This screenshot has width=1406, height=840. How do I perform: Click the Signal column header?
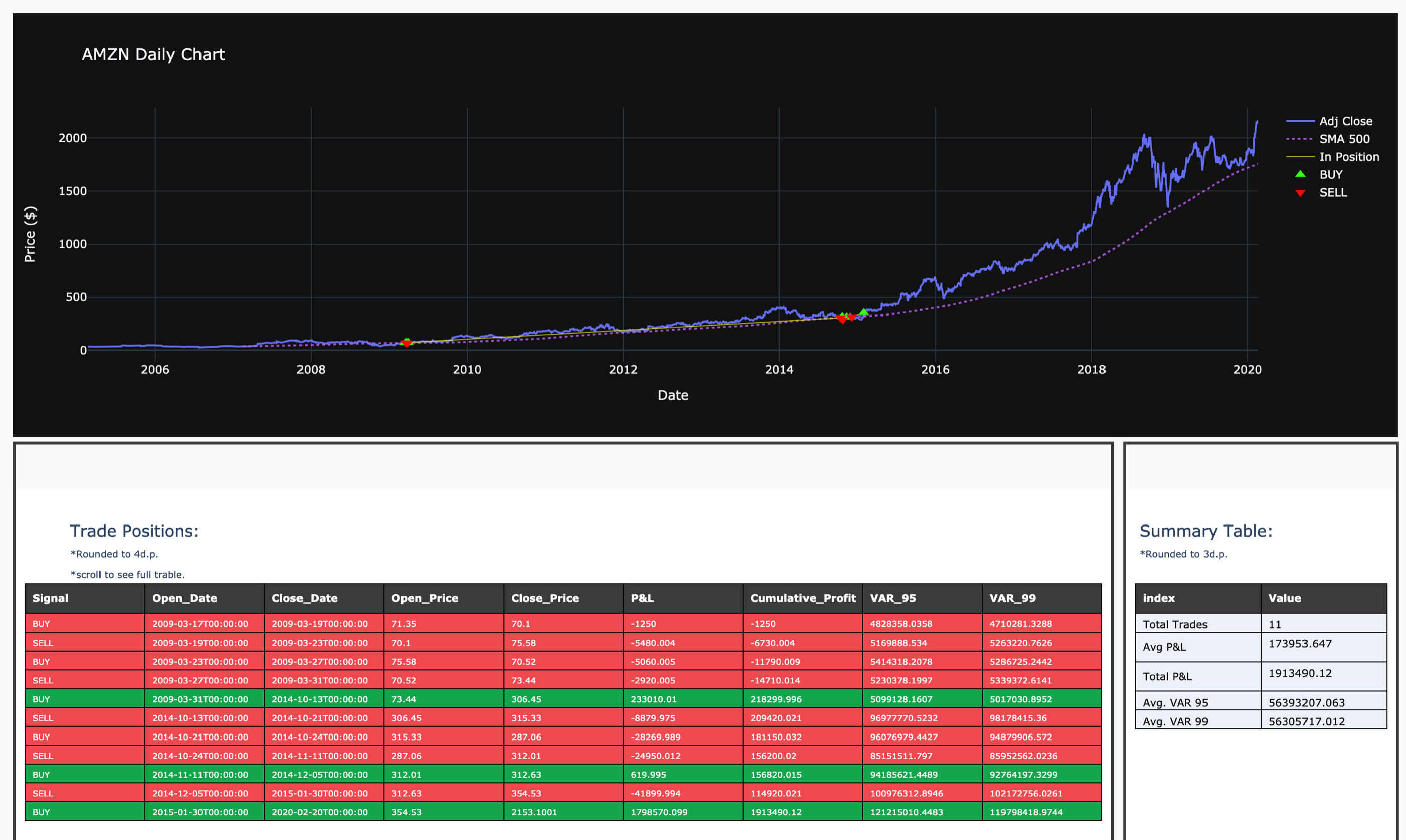[x=50, y=598]
